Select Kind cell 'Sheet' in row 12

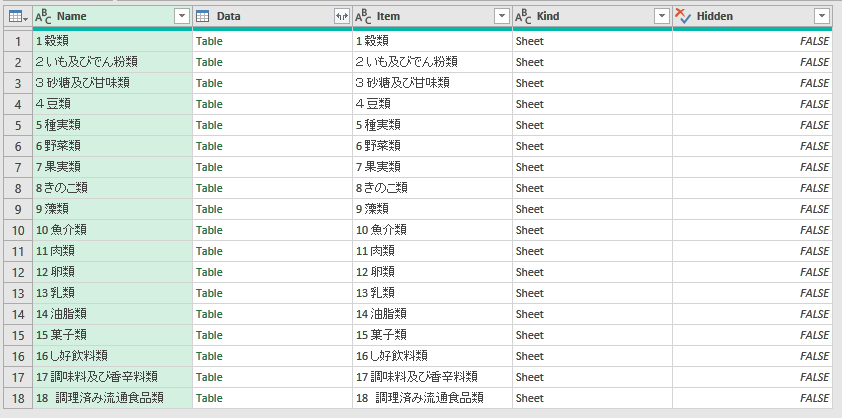point(592,272)
